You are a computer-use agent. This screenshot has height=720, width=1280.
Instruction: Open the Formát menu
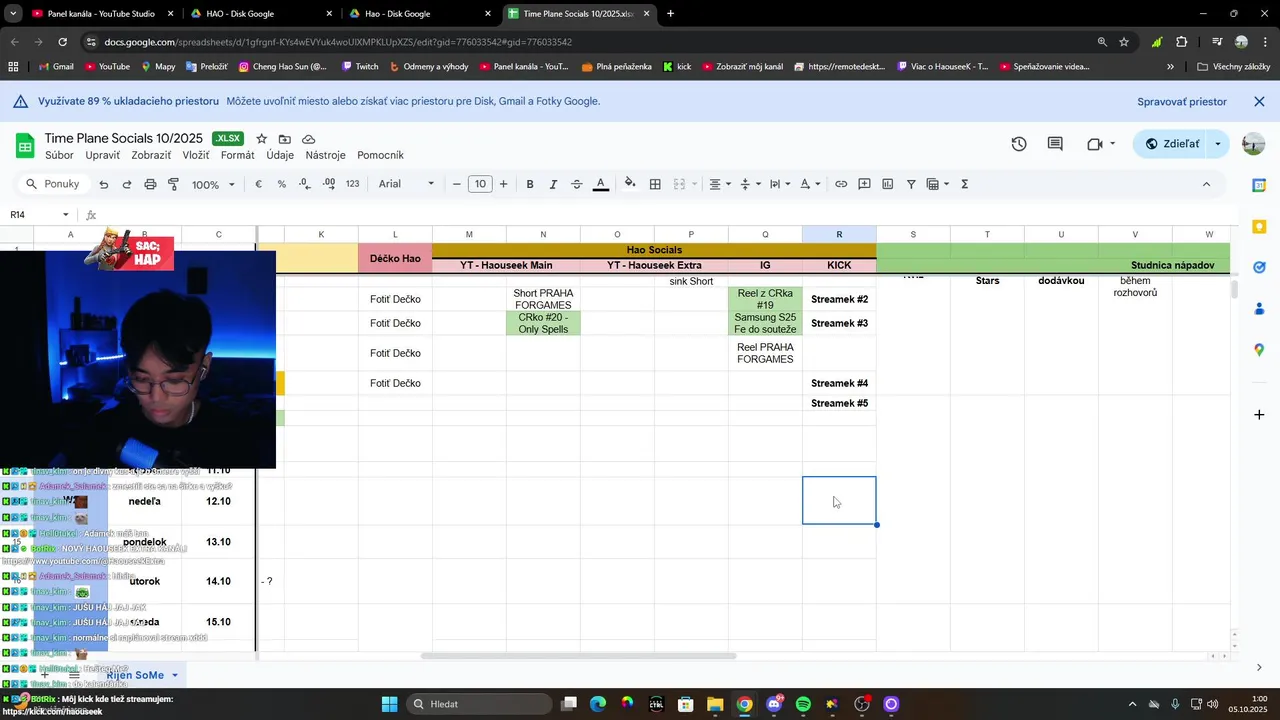pyautogui.click(x=238, y=155)
